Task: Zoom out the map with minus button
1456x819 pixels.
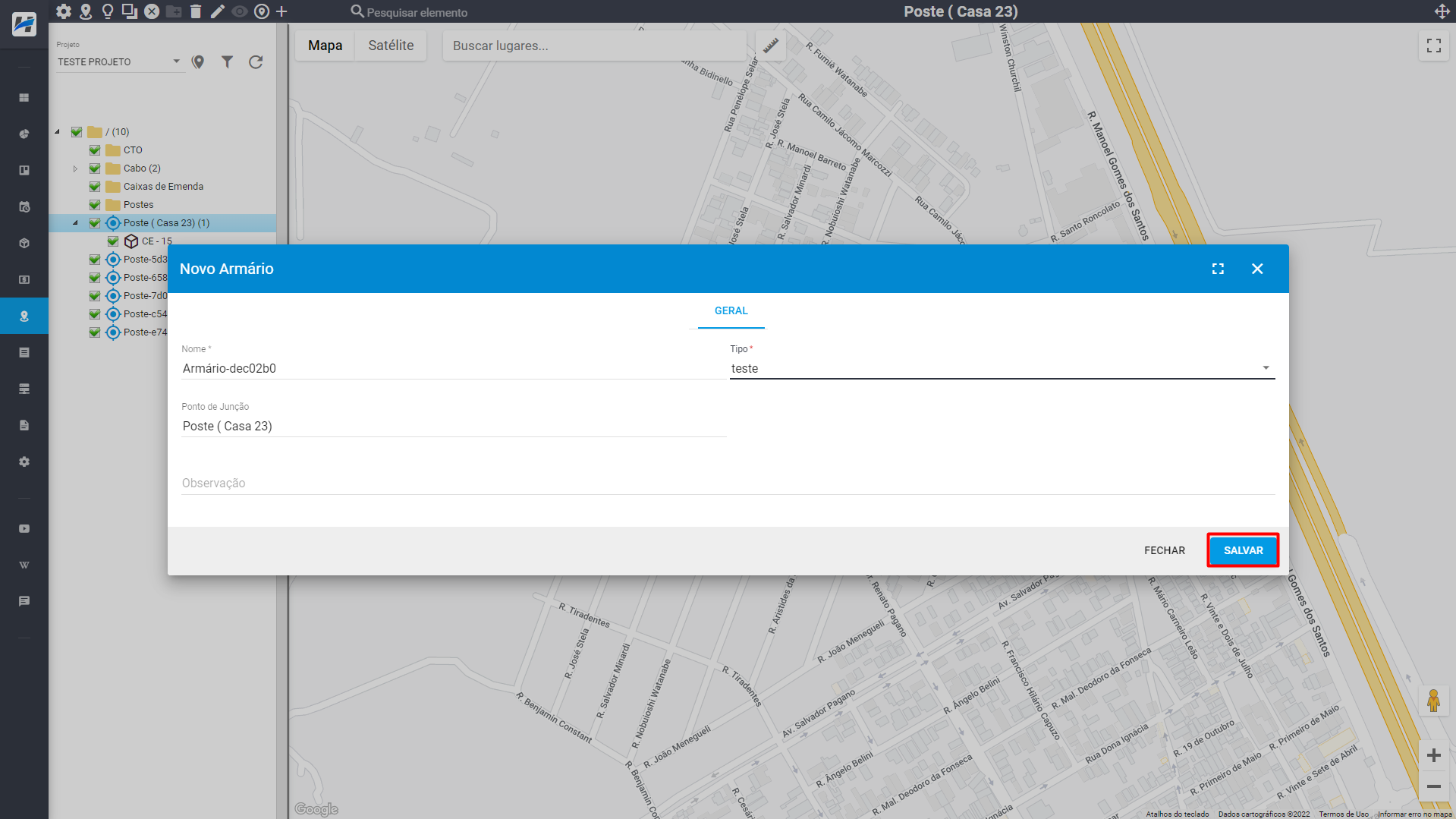Action: point(1433,786)
